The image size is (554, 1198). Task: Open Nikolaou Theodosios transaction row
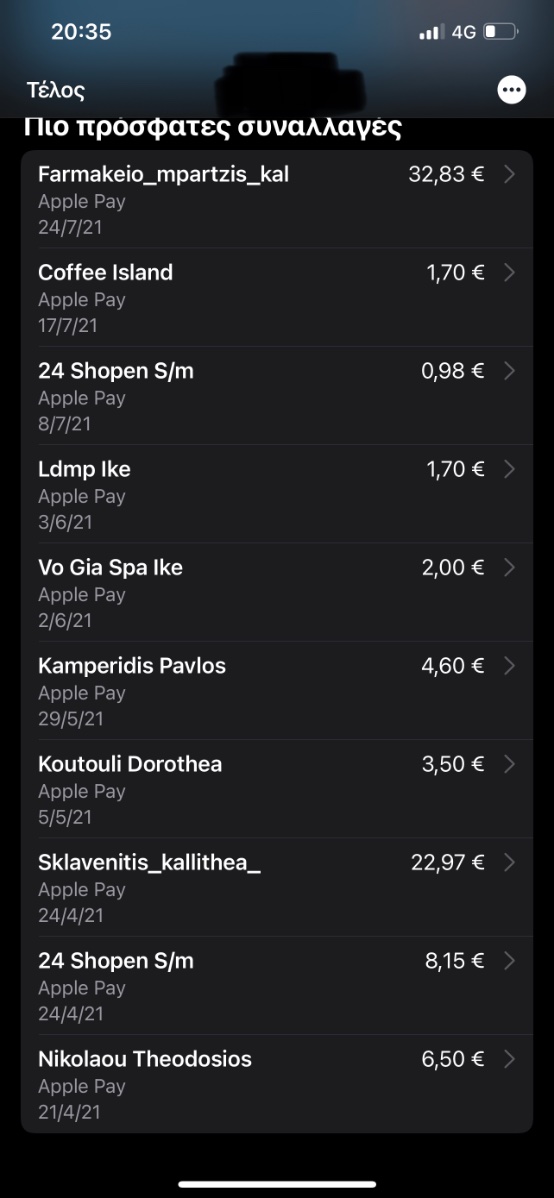[277, 1083]
